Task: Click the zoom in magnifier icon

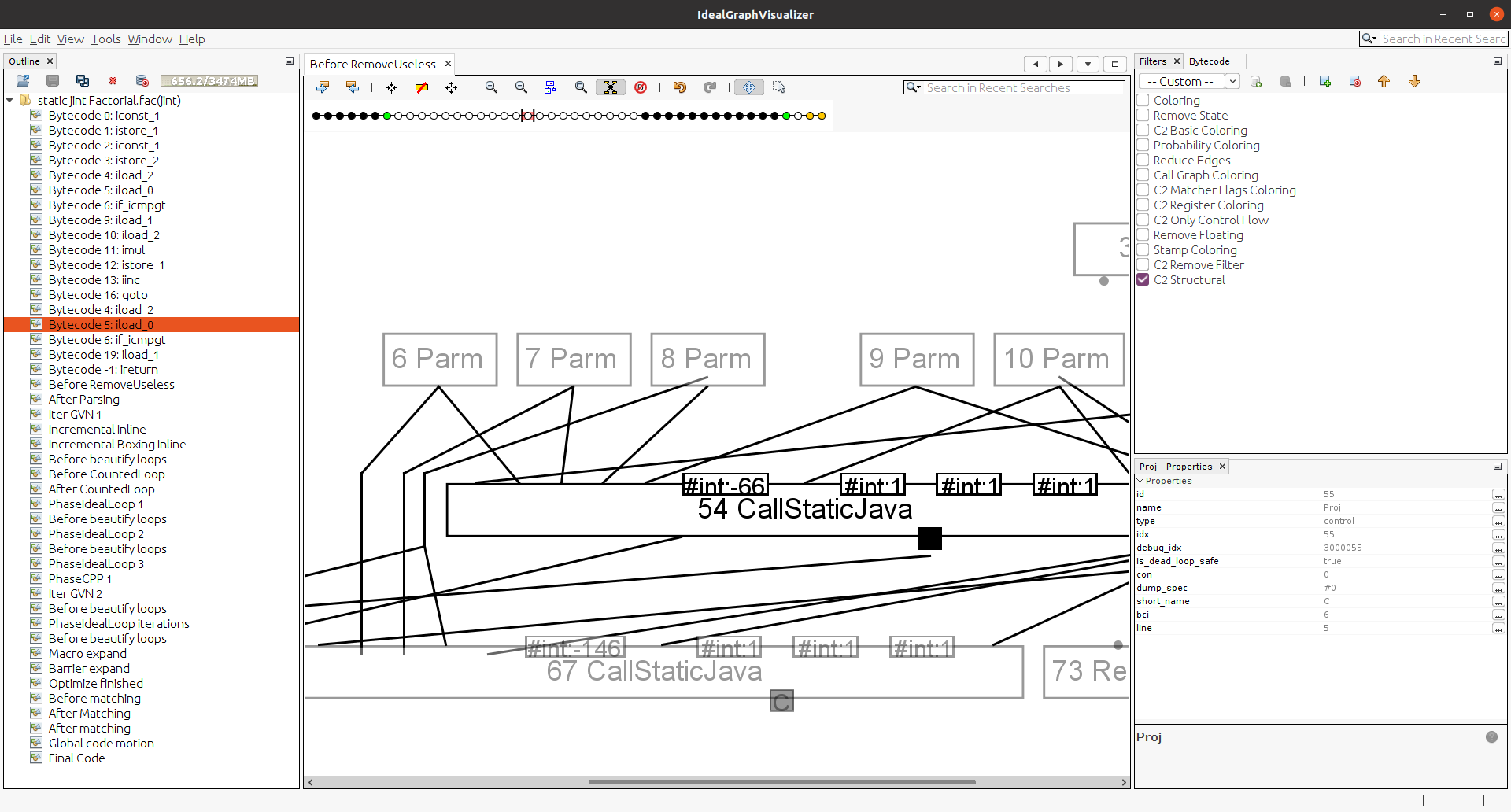Action: point(491,87)
